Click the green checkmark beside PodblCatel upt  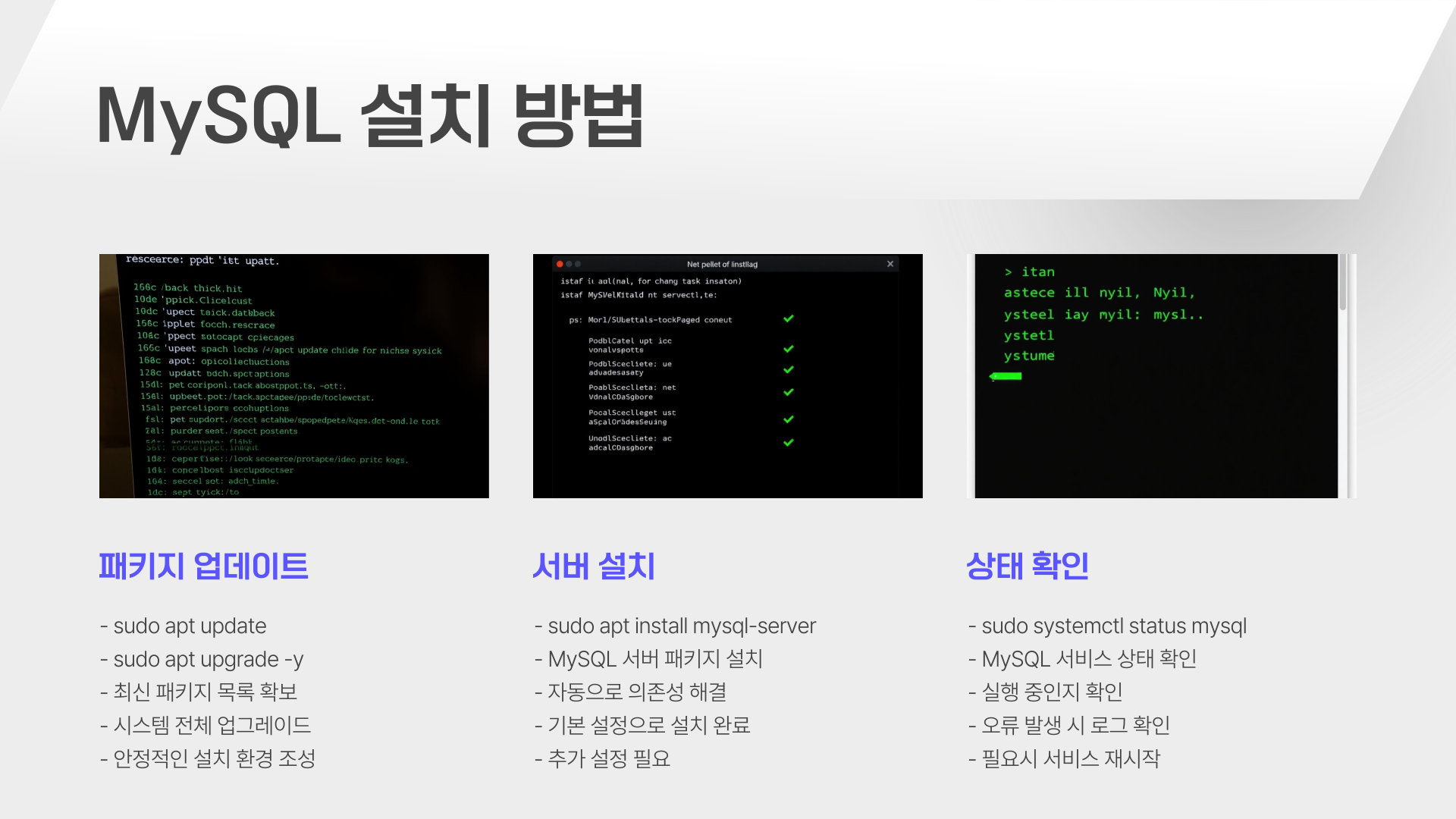789,349
